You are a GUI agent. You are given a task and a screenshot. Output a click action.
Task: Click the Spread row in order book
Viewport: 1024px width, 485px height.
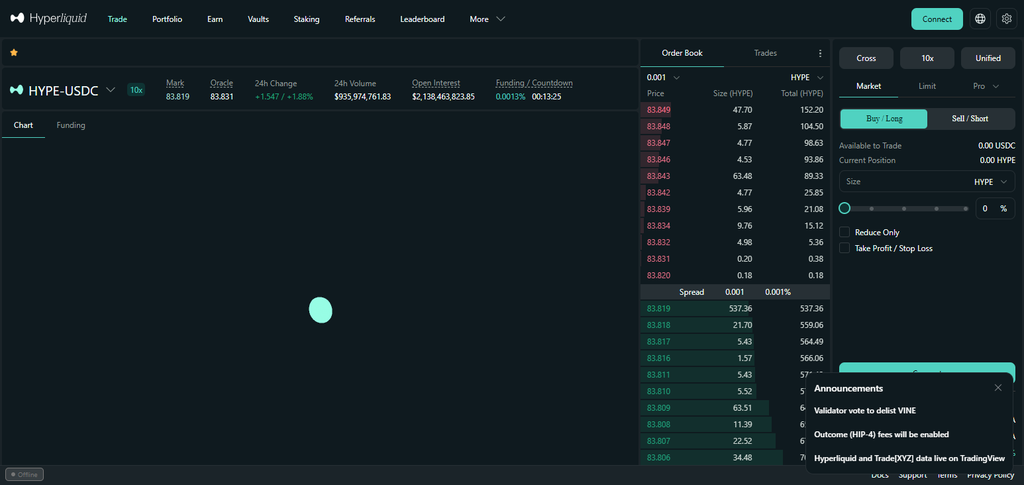(735, 292)
